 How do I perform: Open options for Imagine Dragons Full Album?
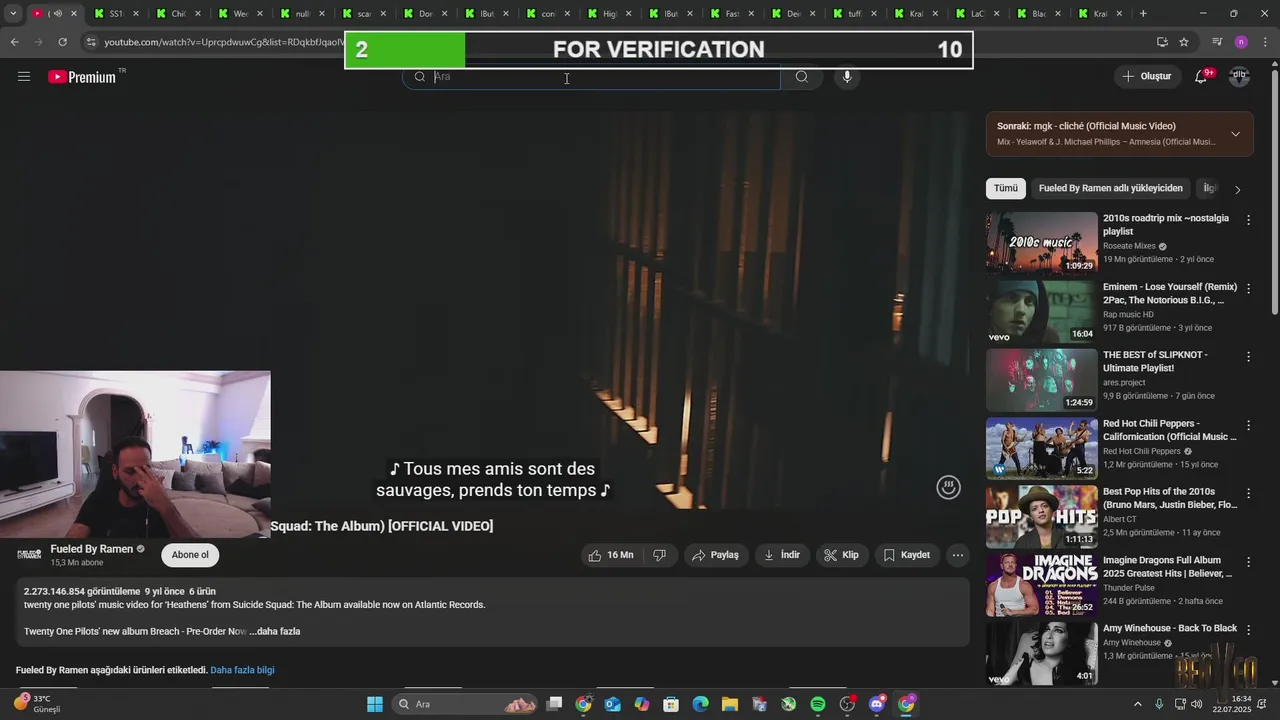(x=1248, y=562)
